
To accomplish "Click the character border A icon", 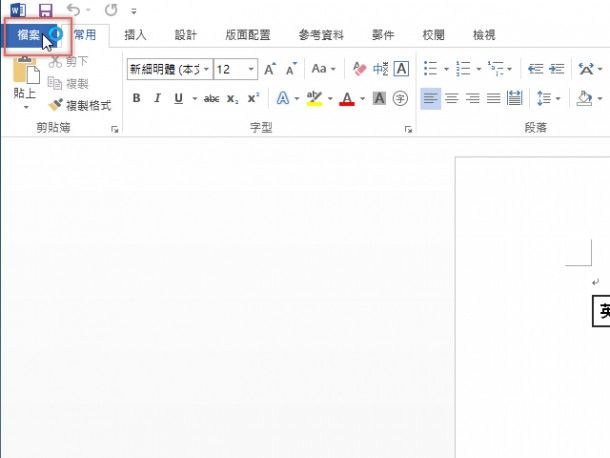I will click(x=401, y=69).
